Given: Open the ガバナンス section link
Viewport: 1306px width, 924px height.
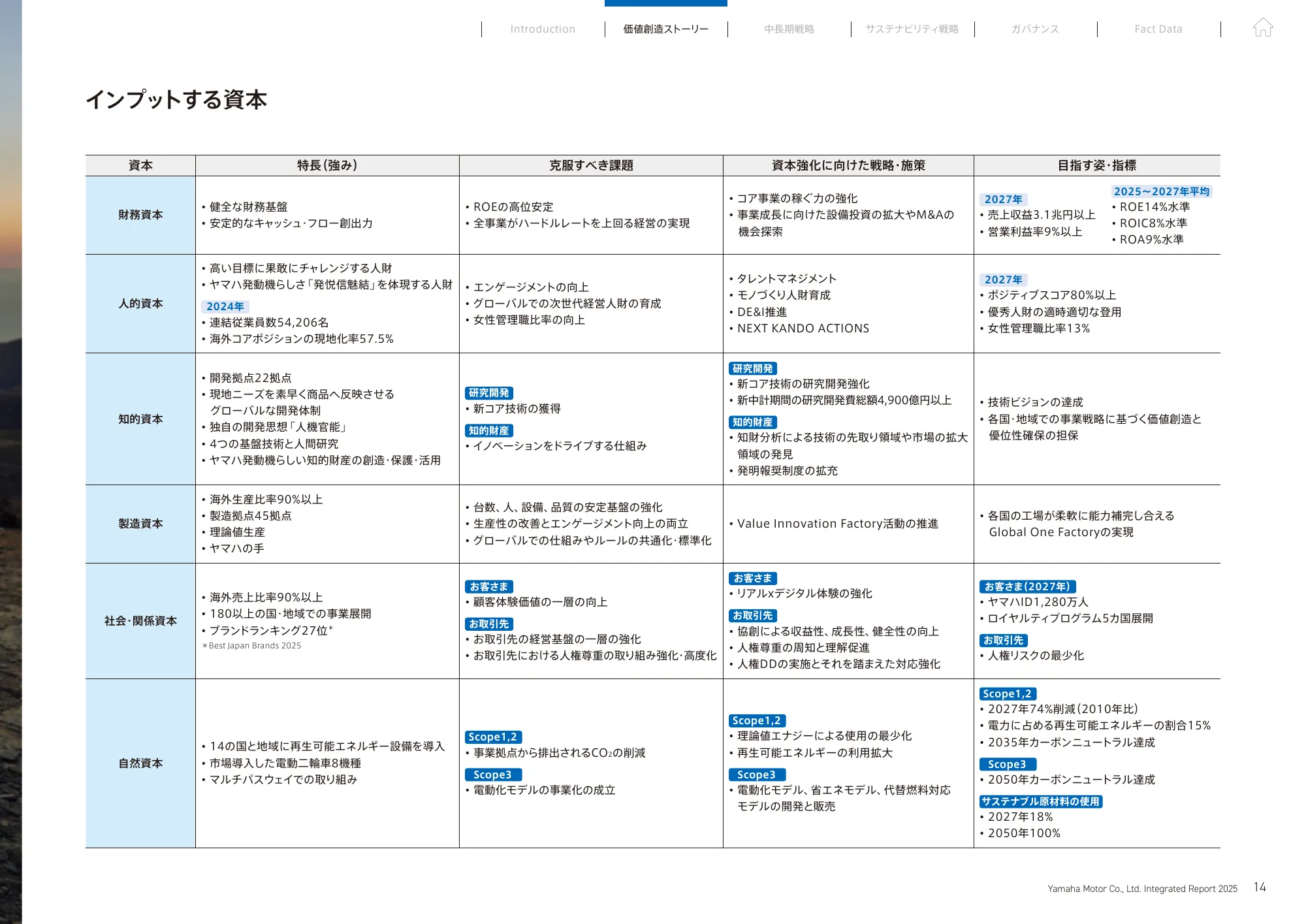Looking at the screenshot, I should click(x=1036, y=29).
